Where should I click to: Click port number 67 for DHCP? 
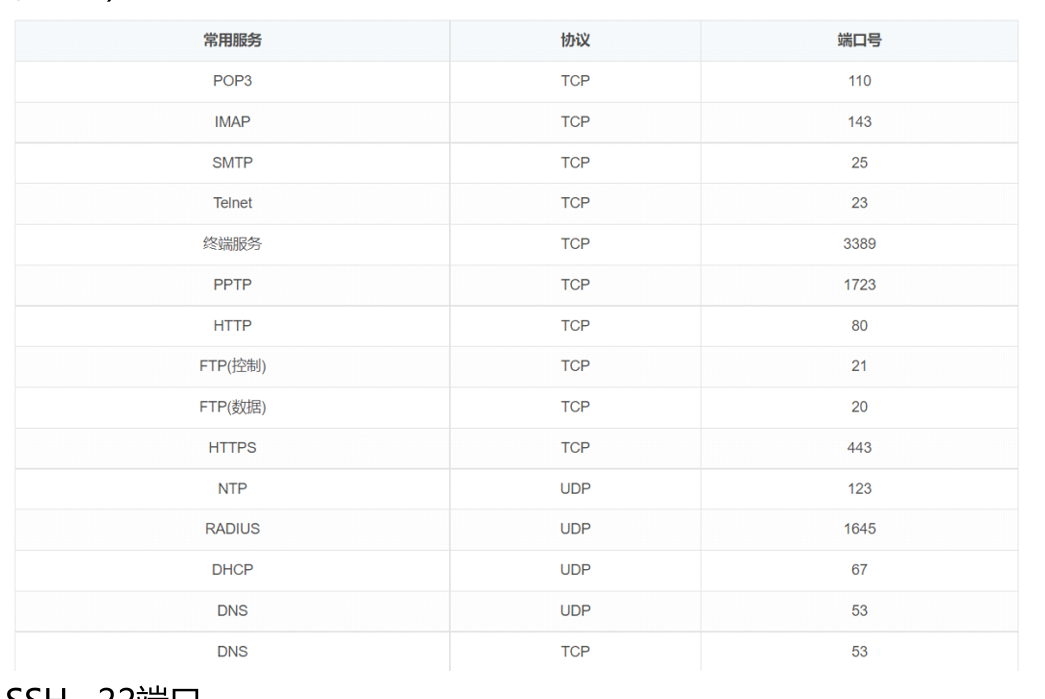pyautogui.click(x=859, y=570)
